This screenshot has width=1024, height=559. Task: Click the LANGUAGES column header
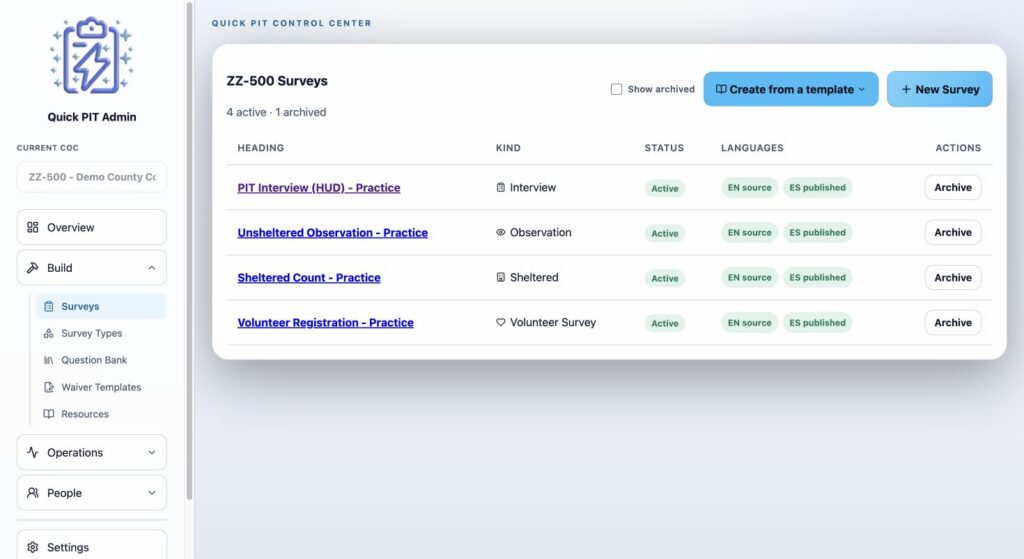[x=752, y=148]
